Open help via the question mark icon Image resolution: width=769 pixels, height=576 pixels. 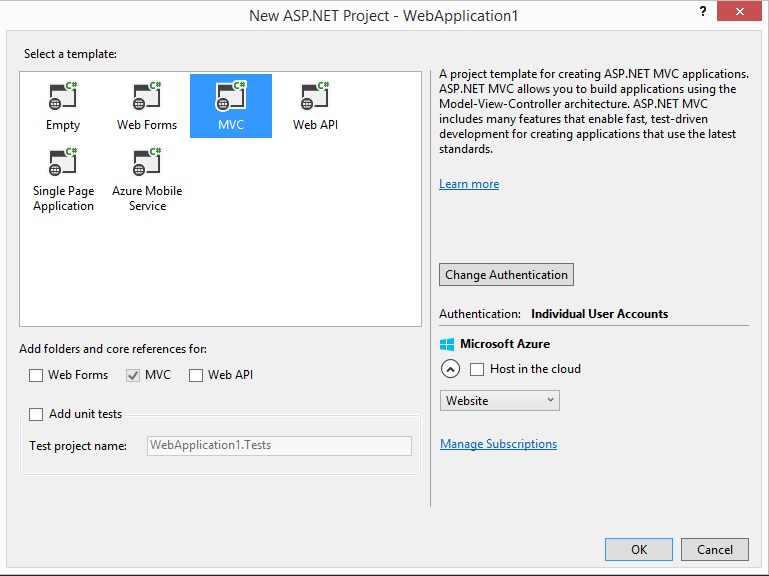click(x=703, y=11)
